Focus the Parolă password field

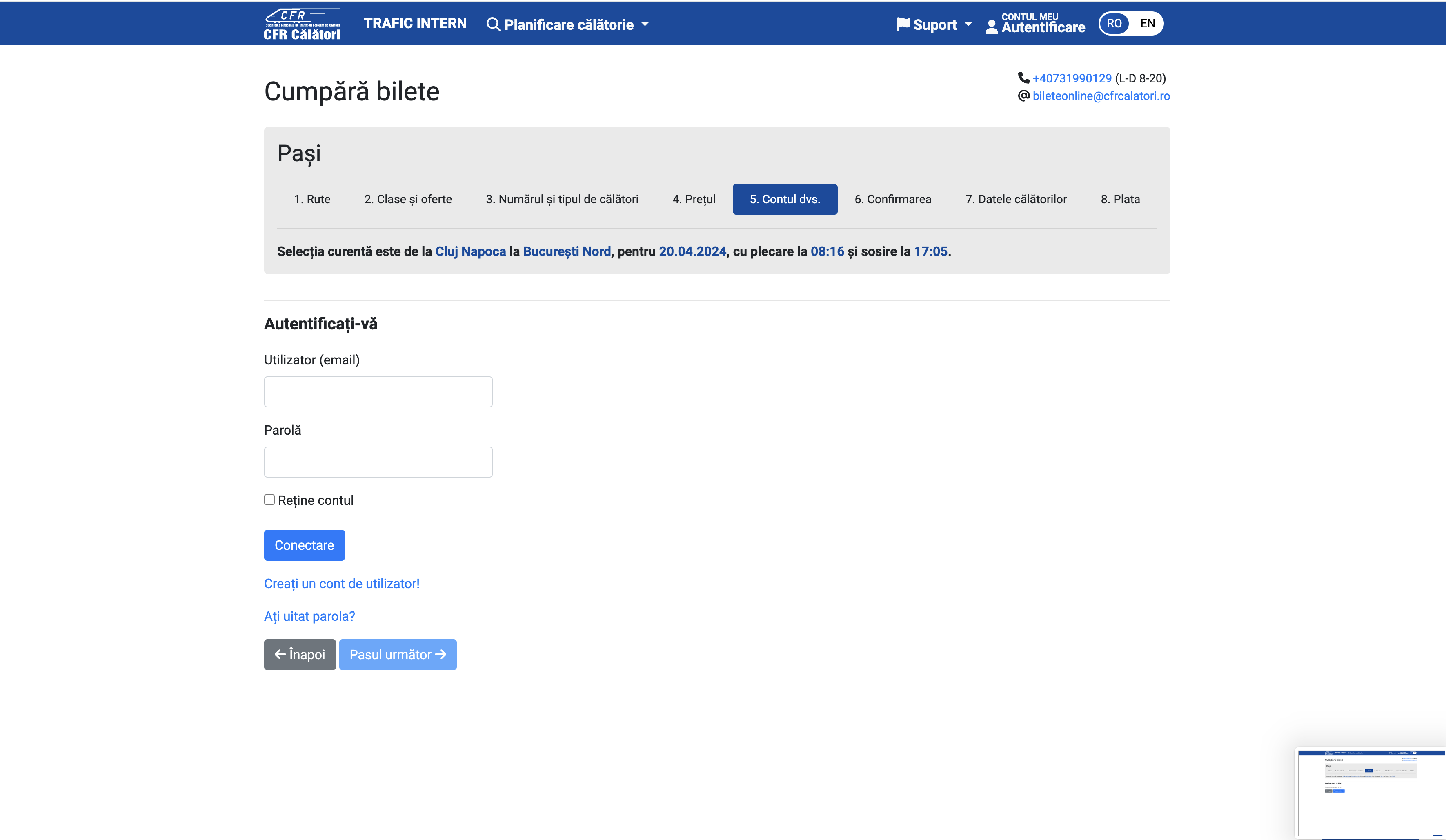coord(378,462)
